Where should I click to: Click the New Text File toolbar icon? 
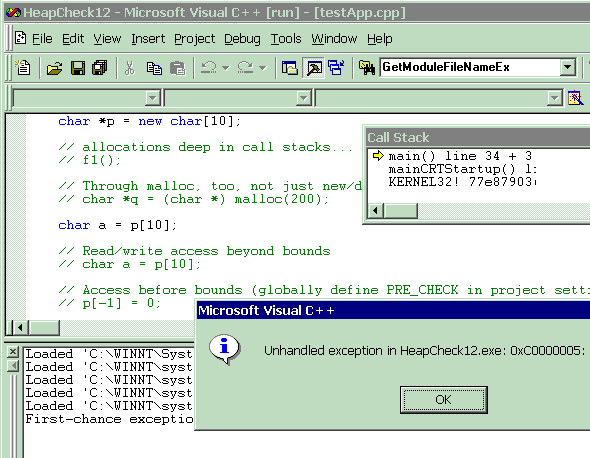[x=23, y=68]
